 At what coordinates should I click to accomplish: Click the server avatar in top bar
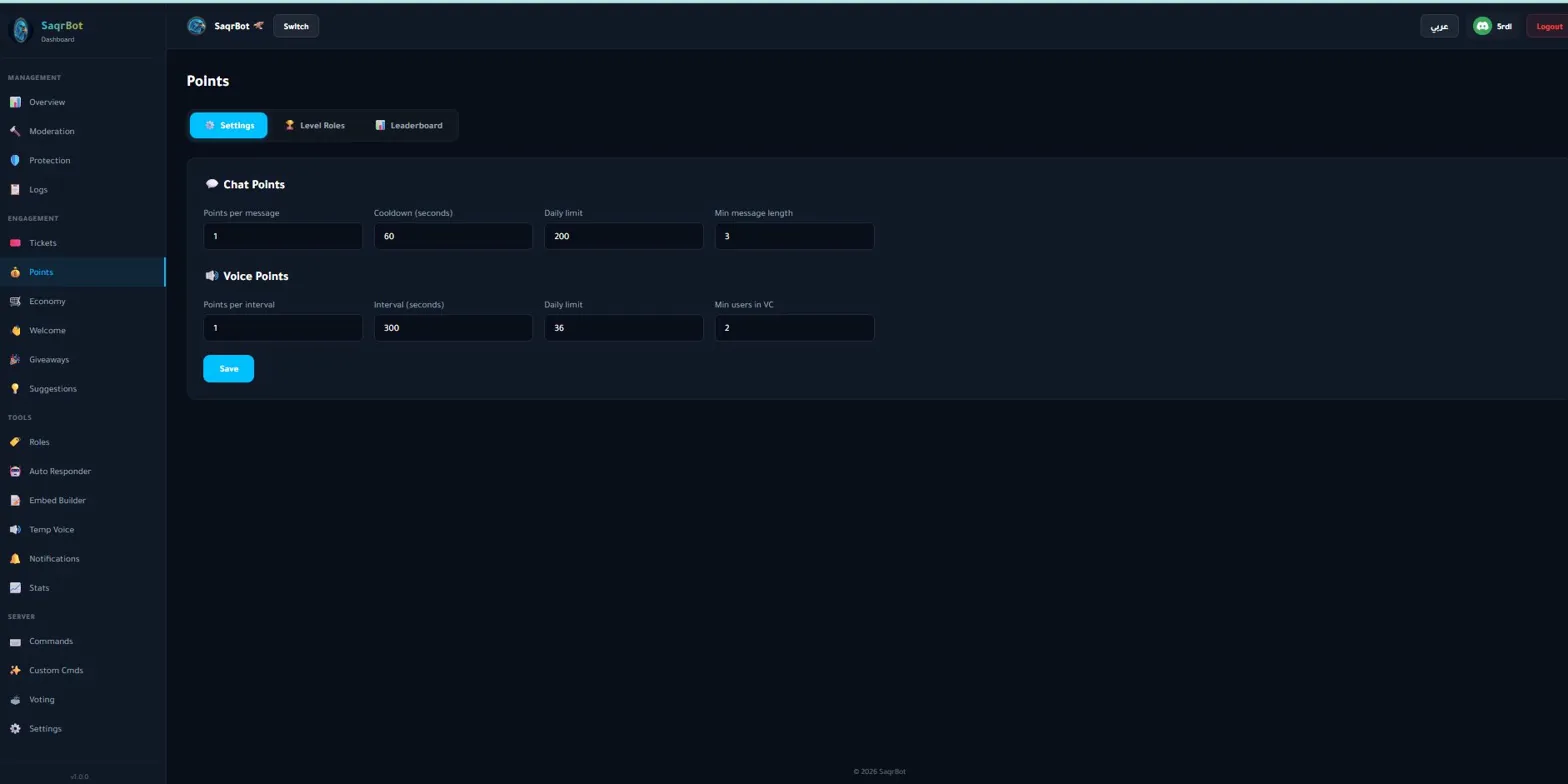point(197,26)
